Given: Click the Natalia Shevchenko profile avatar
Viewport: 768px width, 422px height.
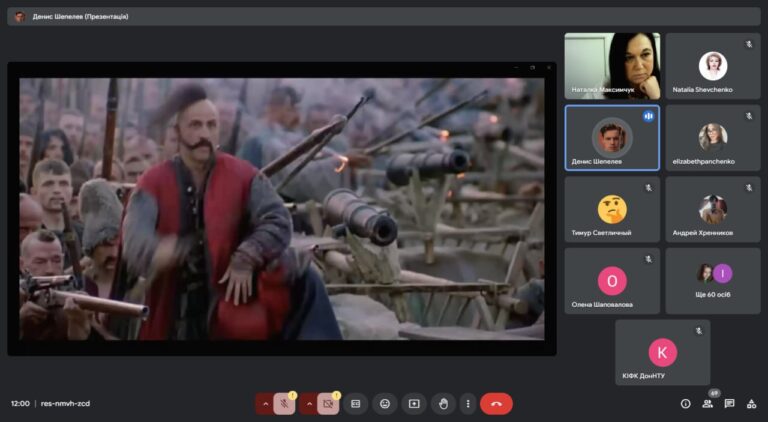Looking at the screenshot, I should 713,66.
